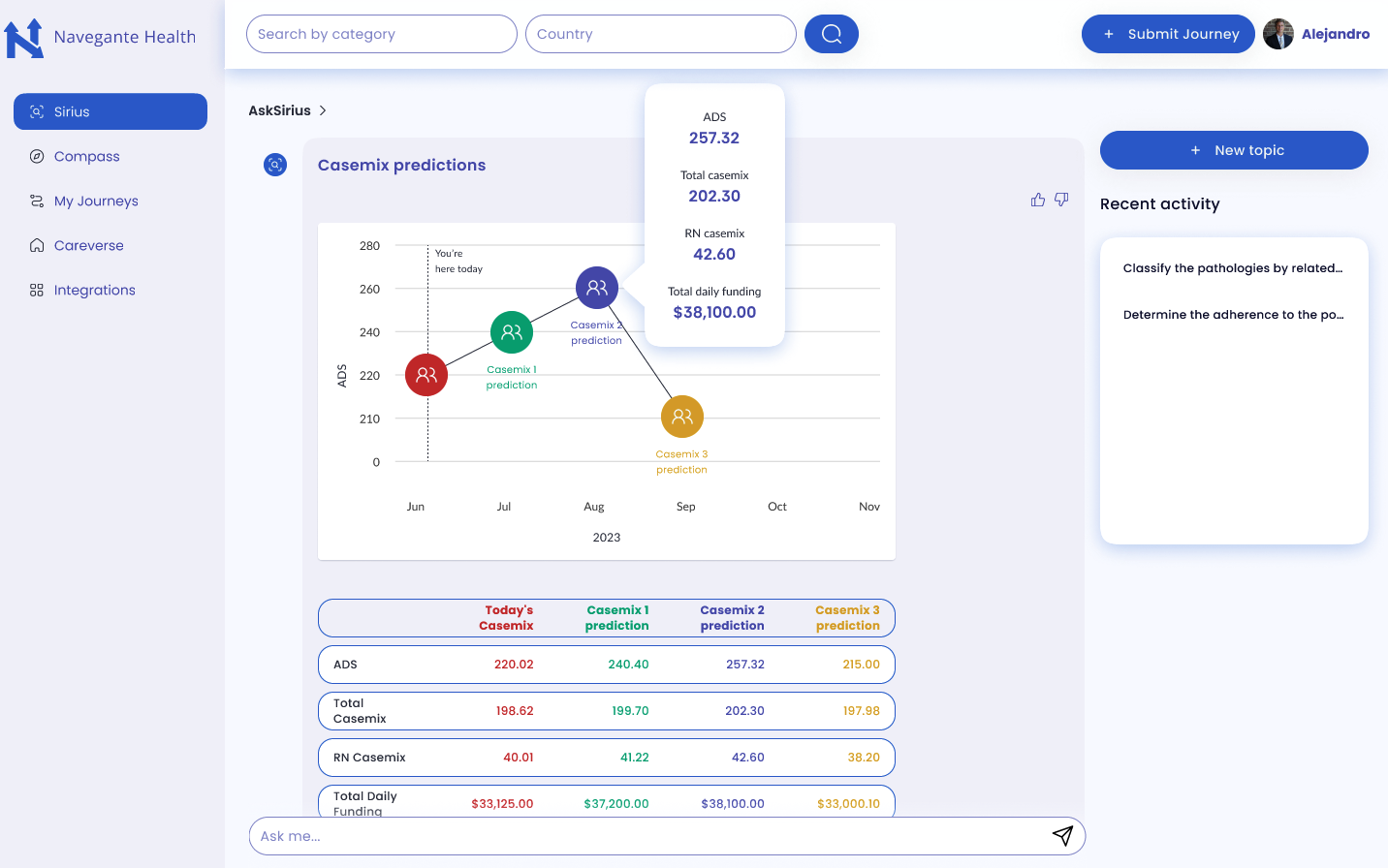Click the ADS value 220.02
Image resolution: width=1388 pixels, height=868 pixels.
[x=514, y=665]
